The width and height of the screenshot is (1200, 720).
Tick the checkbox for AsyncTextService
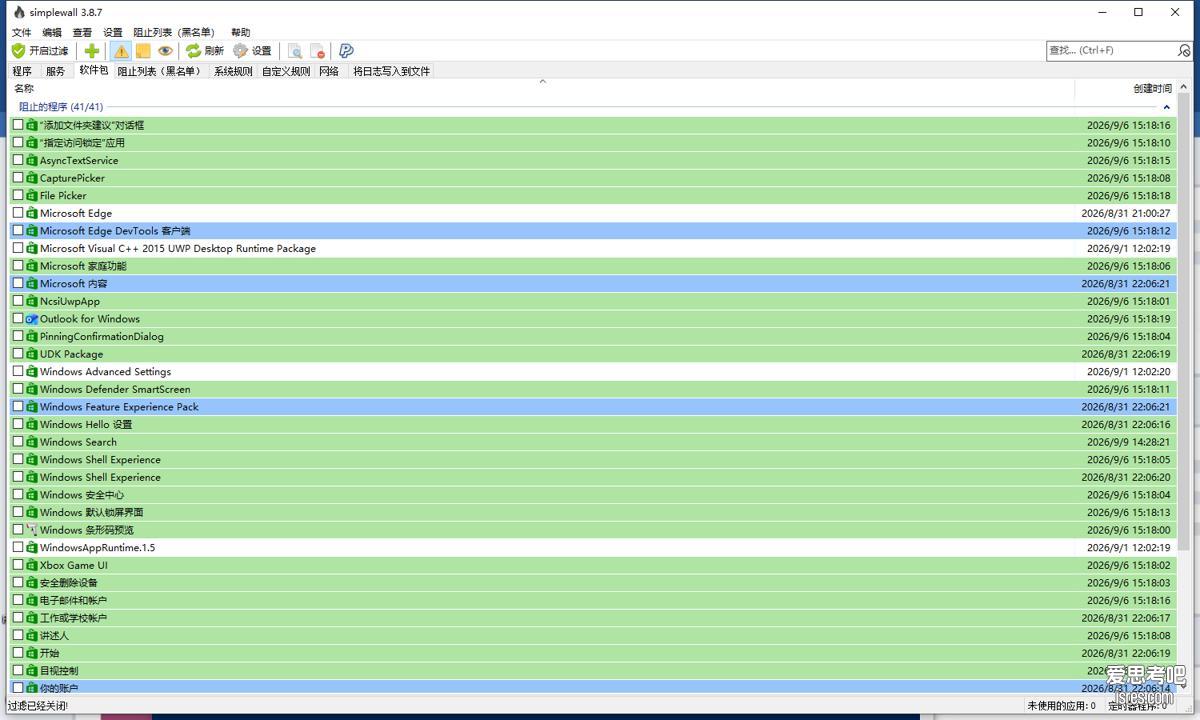18,160
